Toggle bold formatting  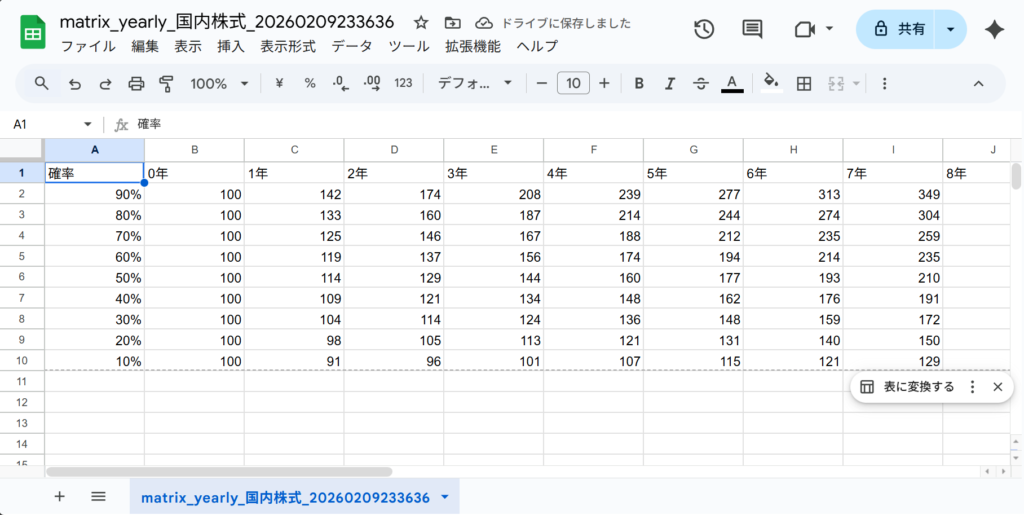[639, 84]
